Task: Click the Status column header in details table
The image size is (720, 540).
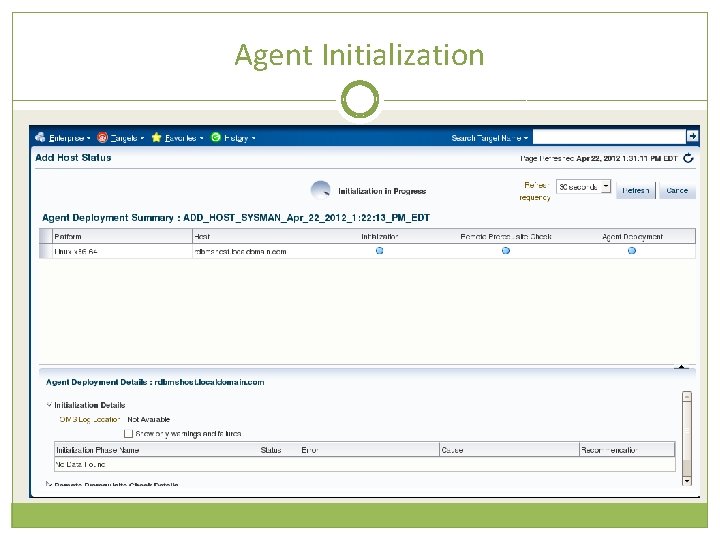Action: click(271, 450)
